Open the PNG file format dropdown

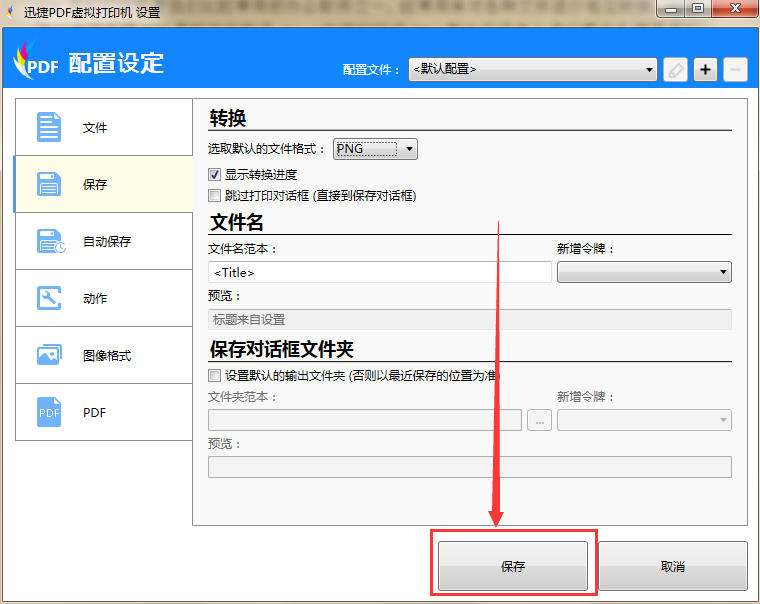[x=375, y=149]
